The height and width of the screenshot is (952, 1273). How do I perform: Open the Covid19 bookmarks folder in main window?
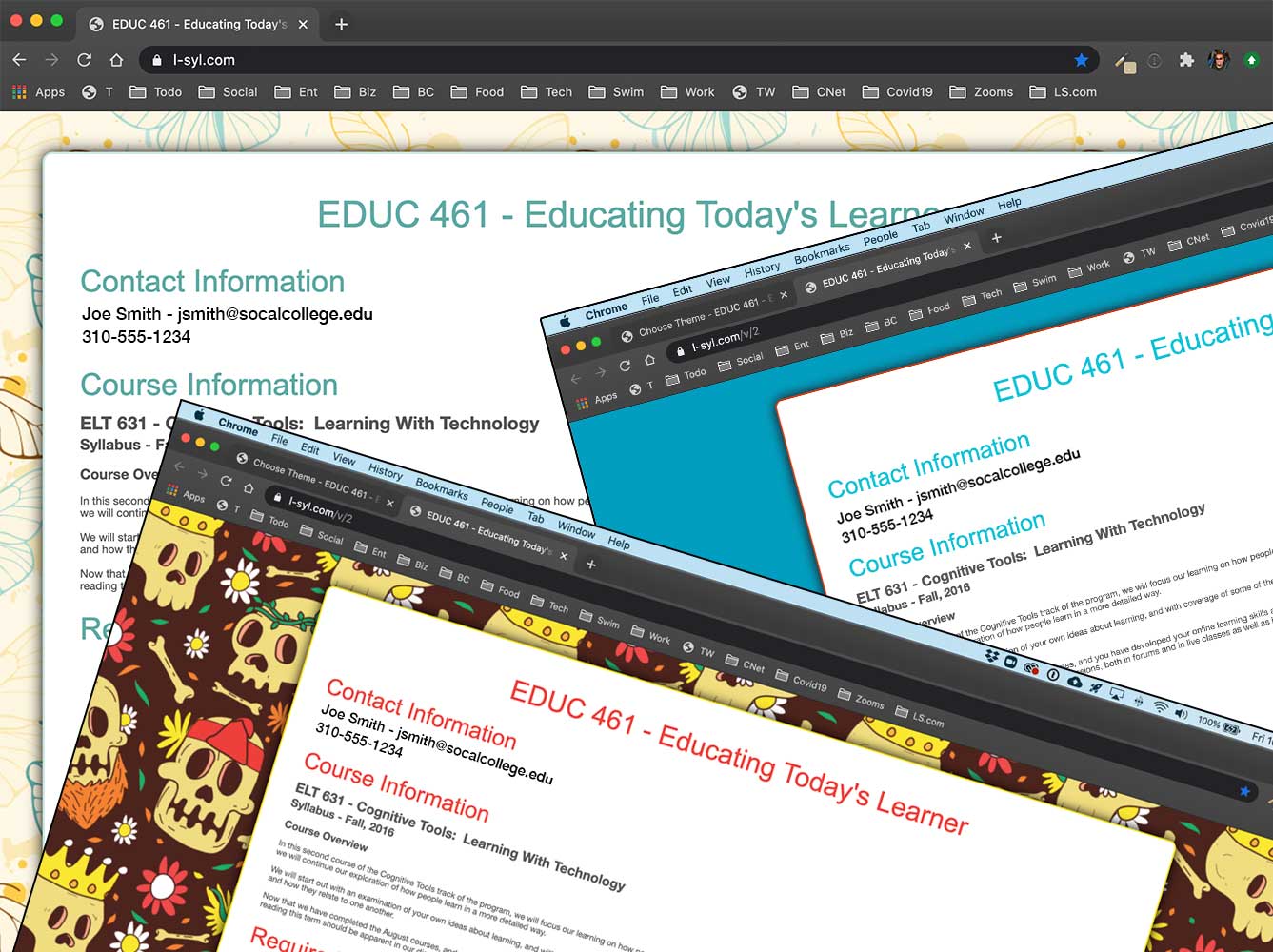[897, 92]
